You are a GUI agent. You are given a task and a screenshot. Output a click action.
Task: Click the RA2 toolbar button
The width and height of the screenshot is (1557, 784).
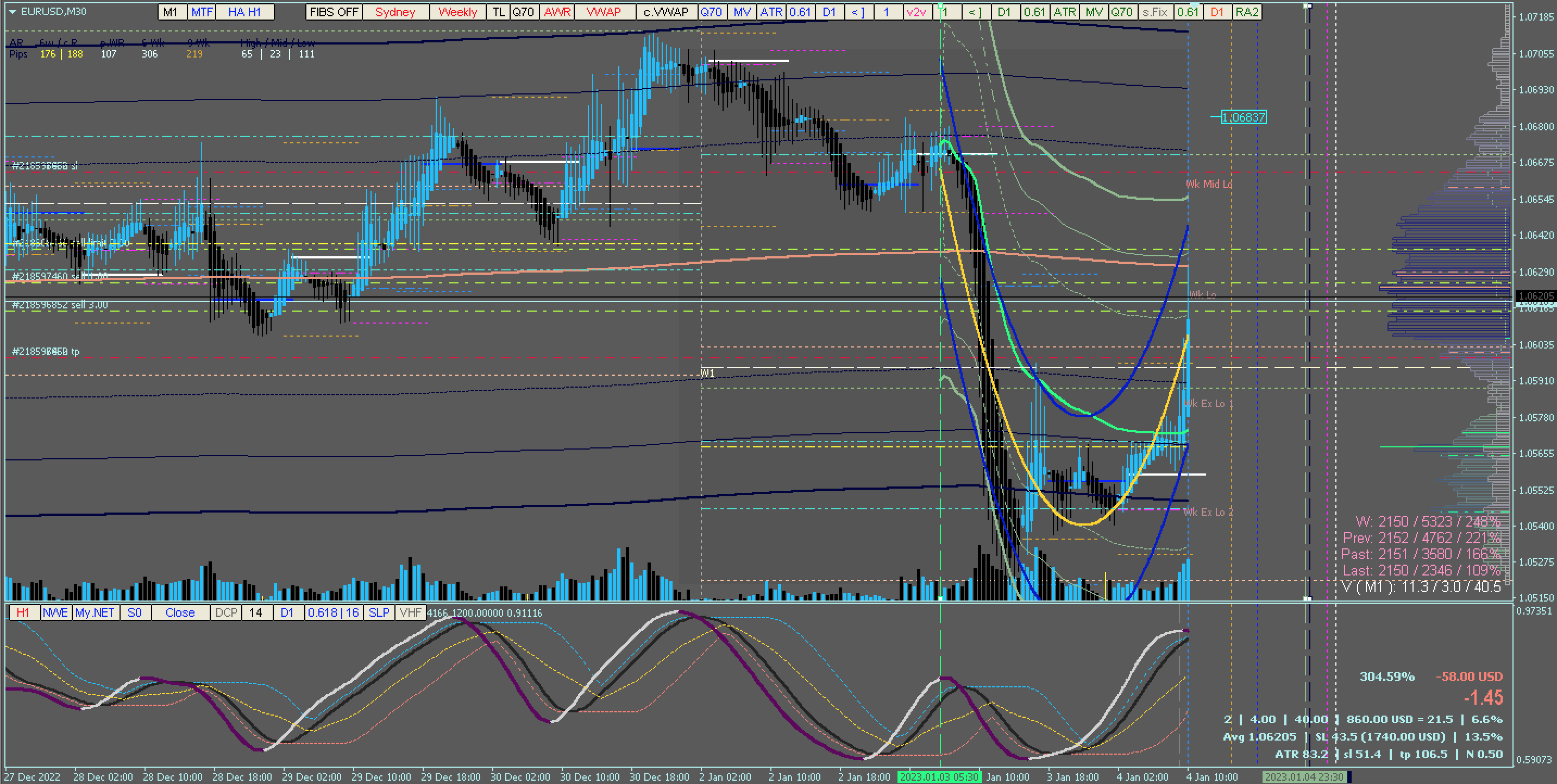[x=1246, y=12]
